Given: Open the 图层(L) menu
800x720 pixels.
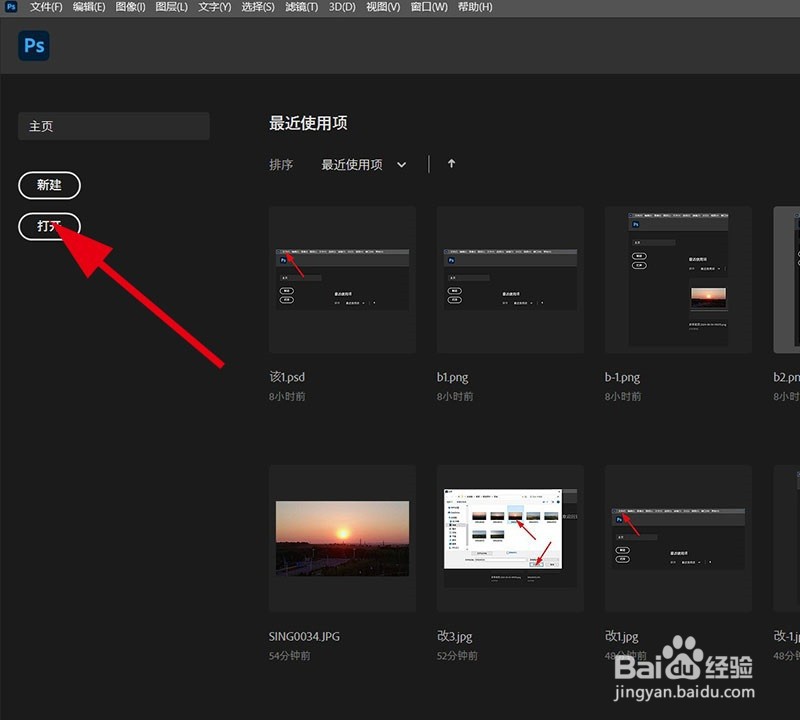Looking at the screenshot, I should [x=171, y=7].
